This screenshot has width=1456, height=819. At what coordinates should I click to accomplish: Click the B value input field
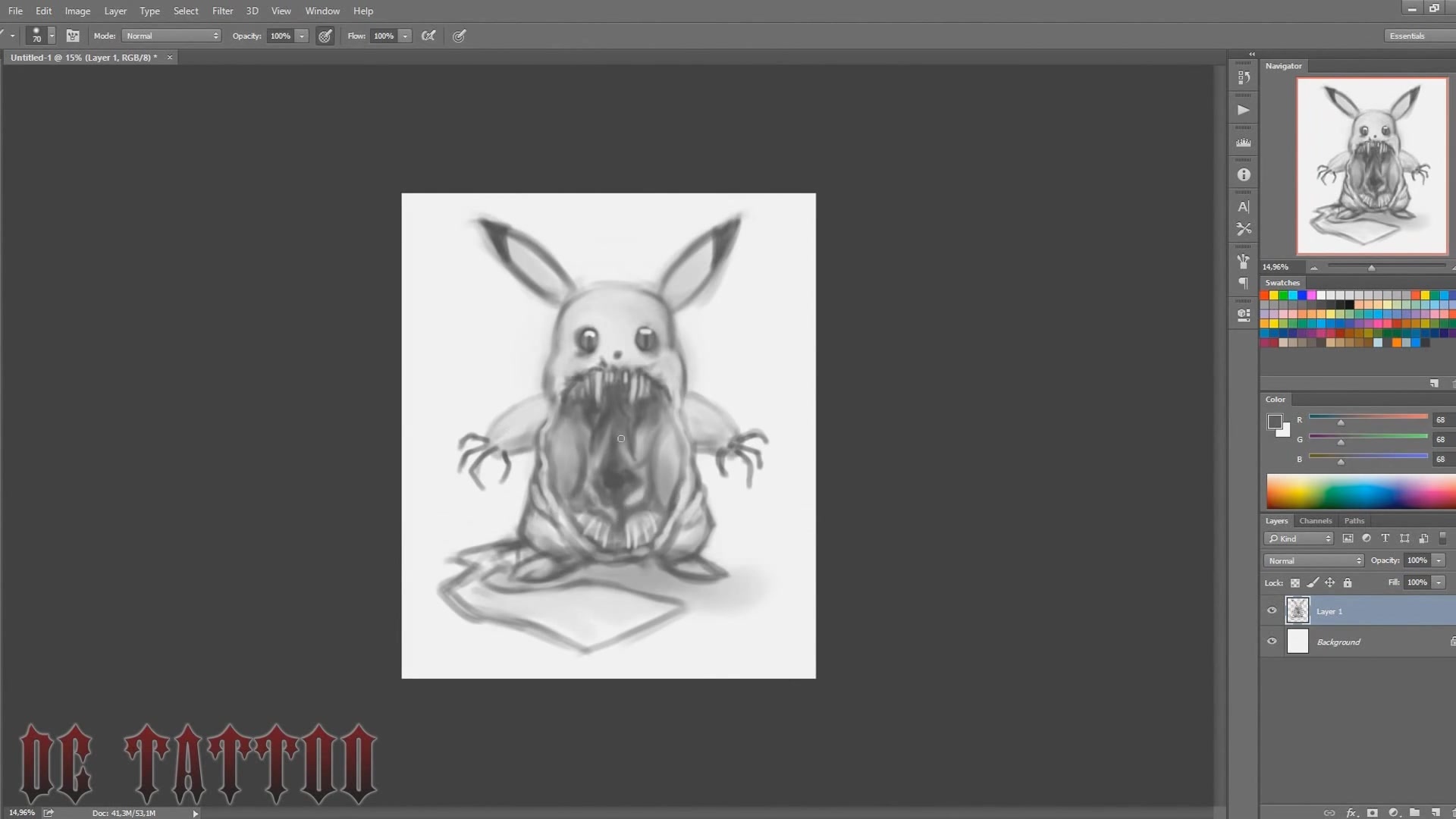pos(1442,459)
